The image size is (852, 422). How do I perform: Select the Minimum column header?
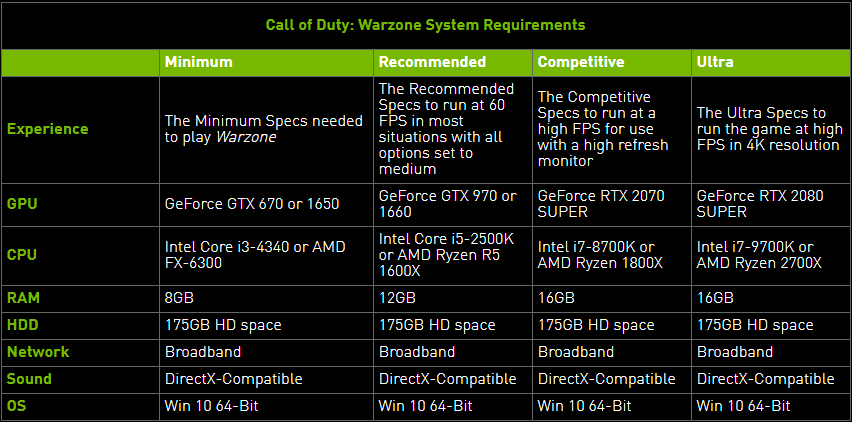[x=199, y=62]
